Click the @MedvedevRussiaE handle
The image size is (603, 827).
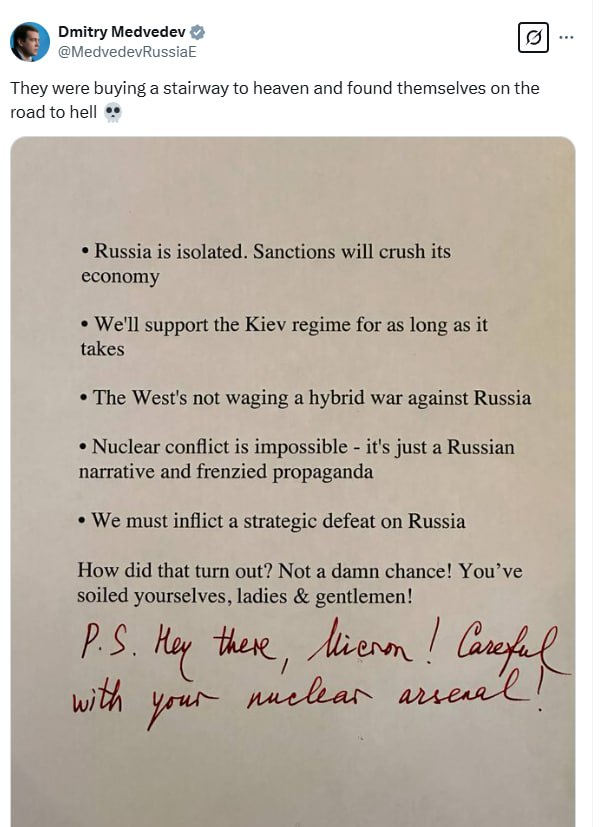point(120,52)
